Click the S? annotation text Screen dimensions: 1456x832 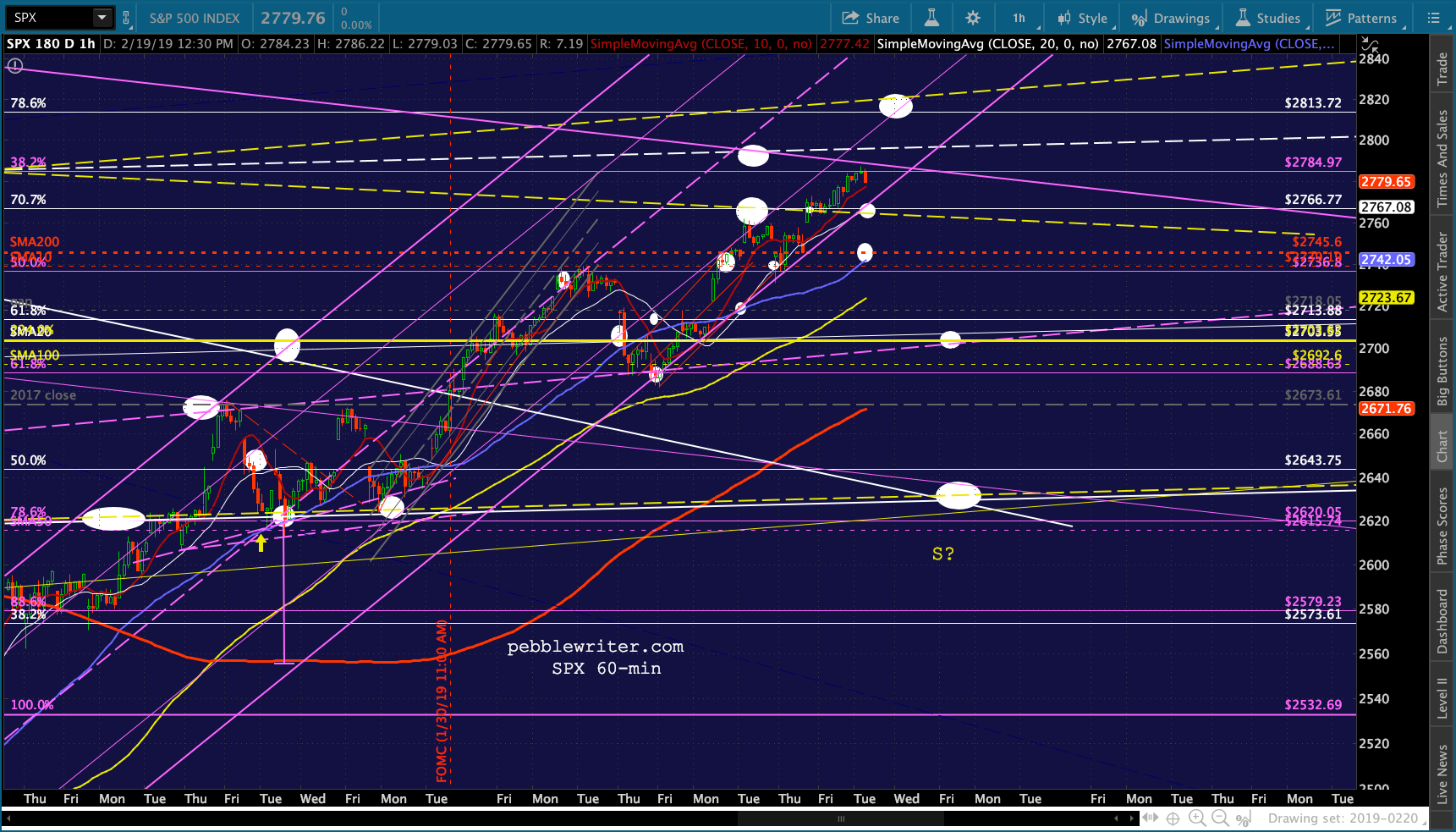(x=943, y=554)
